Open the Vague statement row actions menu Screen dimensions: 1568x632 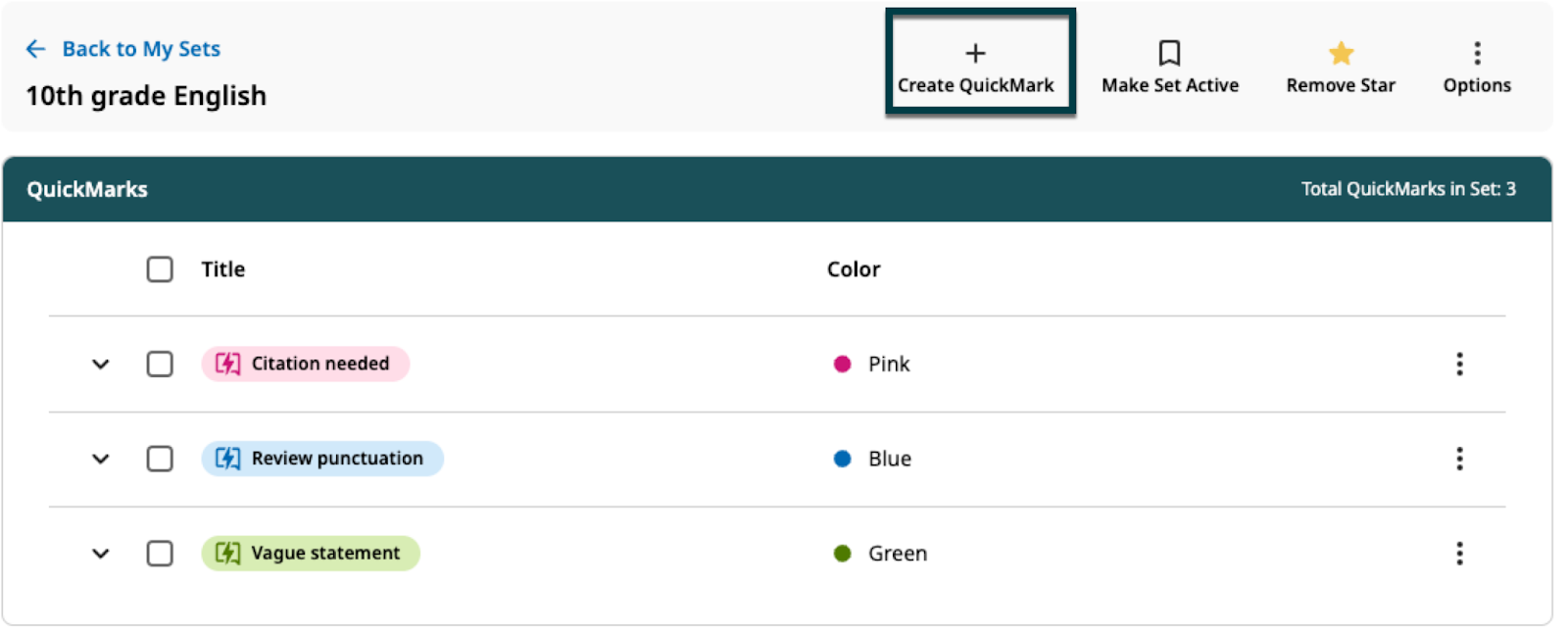(1459, 554)
